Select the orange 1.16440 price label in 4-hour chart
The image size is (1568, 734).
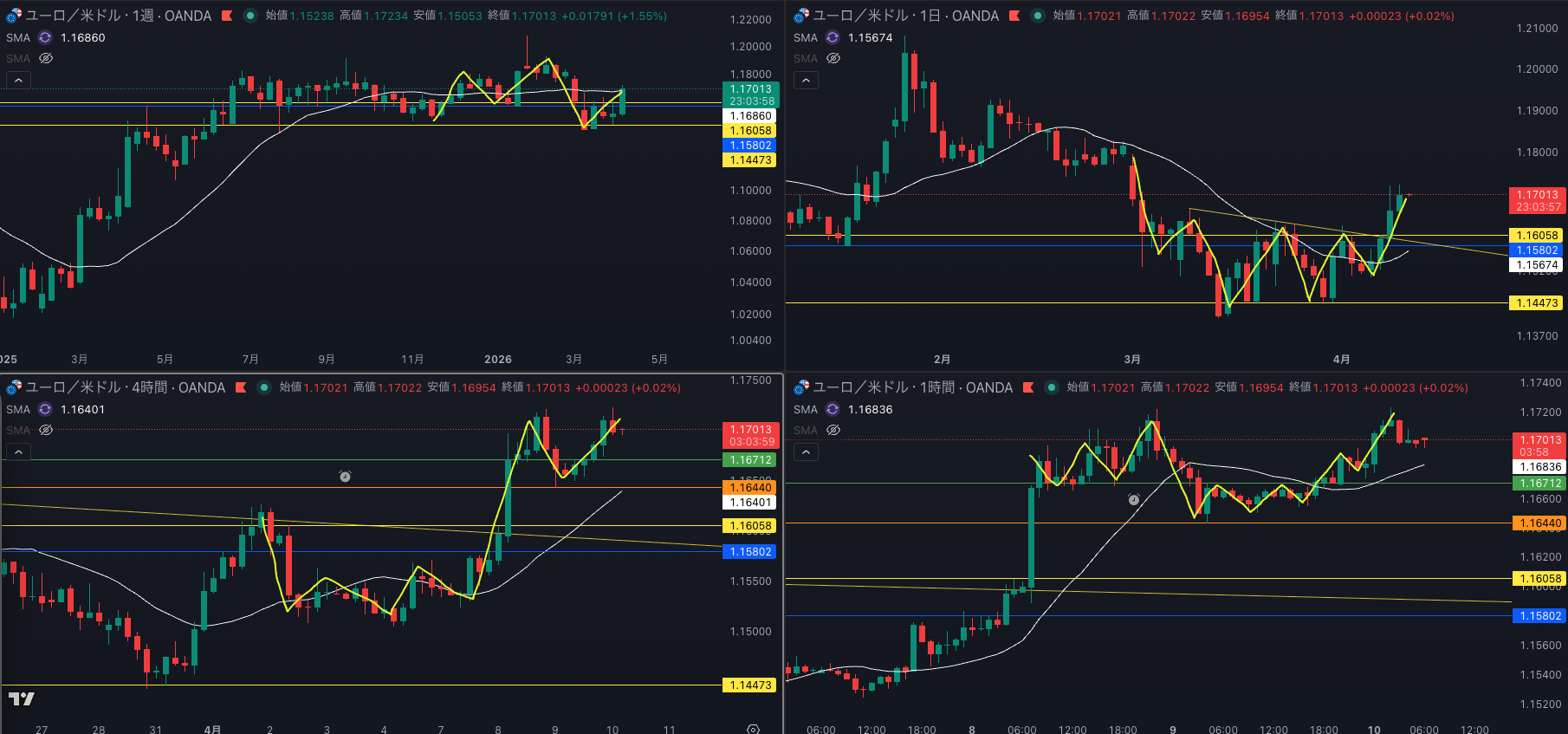750,488
